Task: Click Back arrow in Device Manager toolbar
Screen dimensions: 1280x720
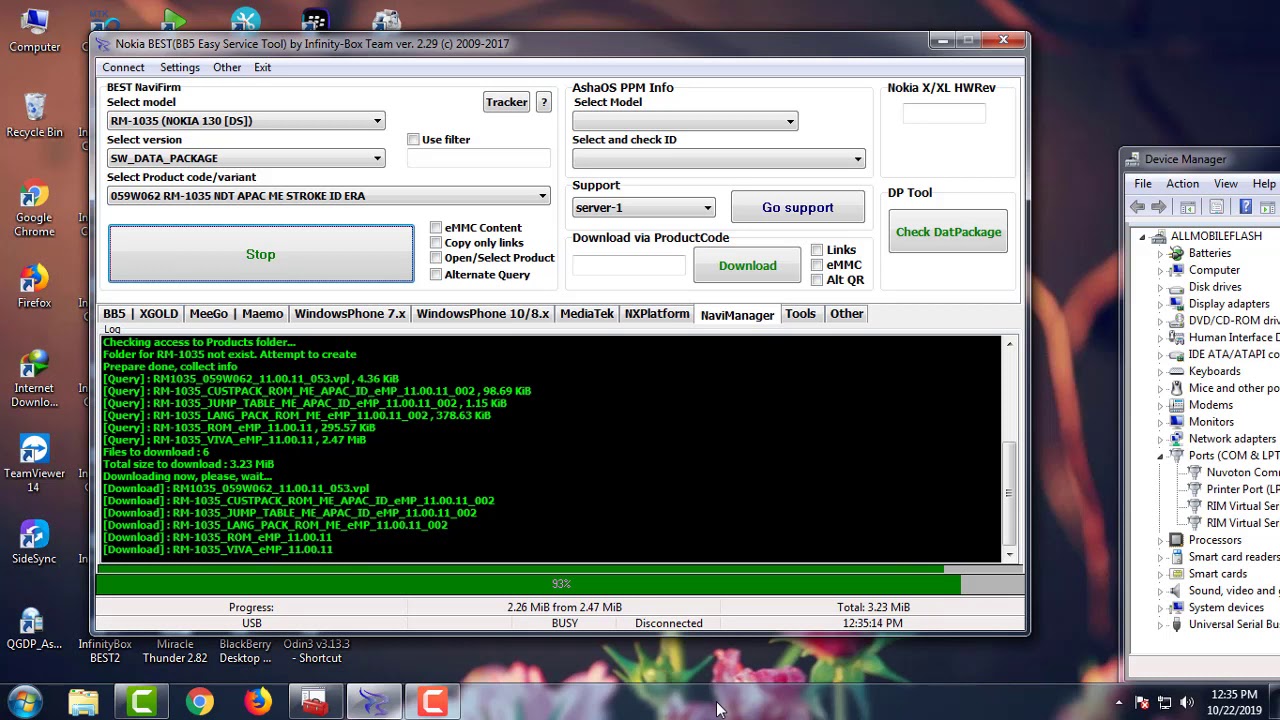Action: coord(1137,207)
